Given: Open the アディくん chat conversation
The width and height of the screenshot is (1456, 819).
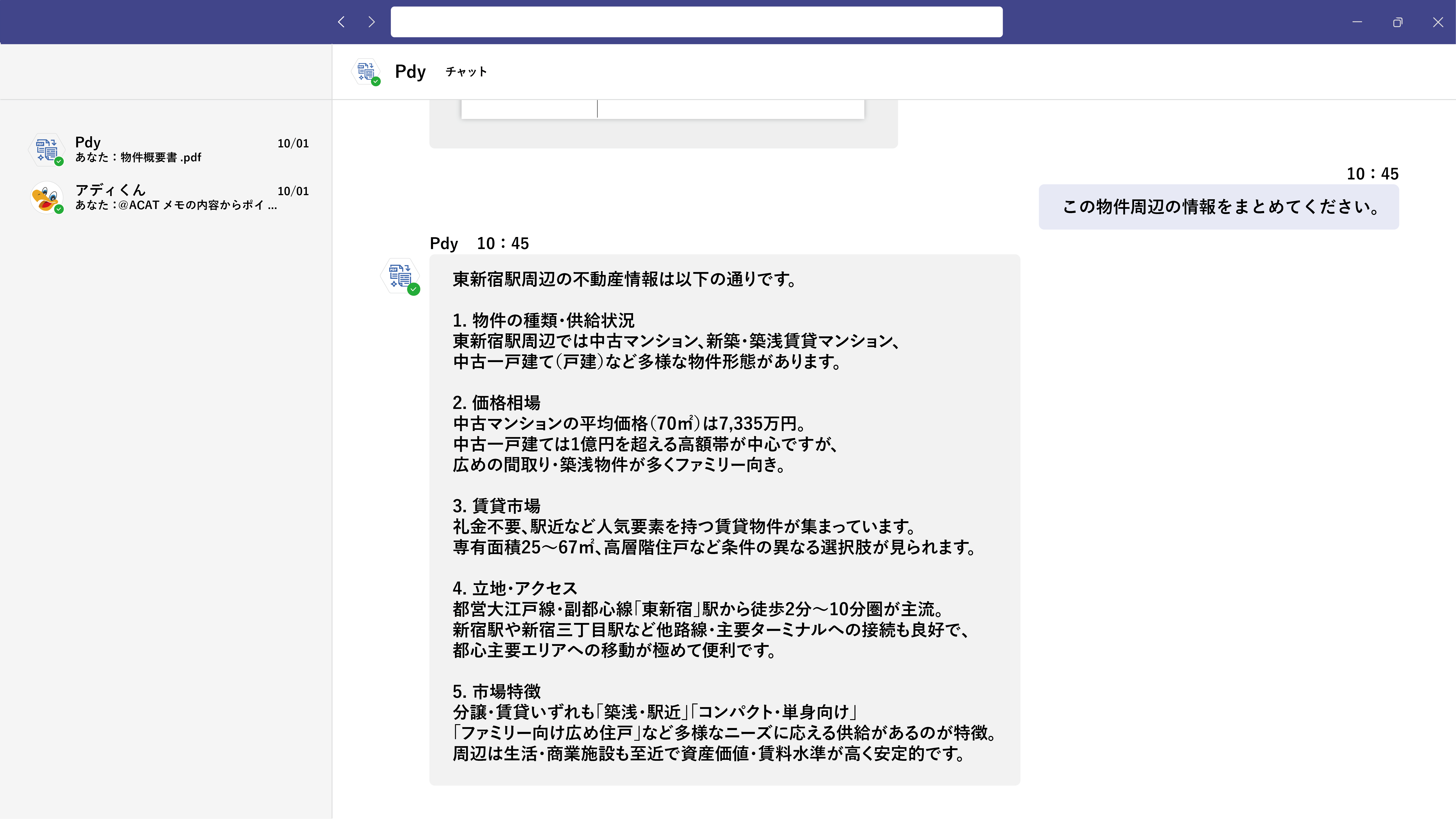Looking at the screenshot, I should [169, 197].
